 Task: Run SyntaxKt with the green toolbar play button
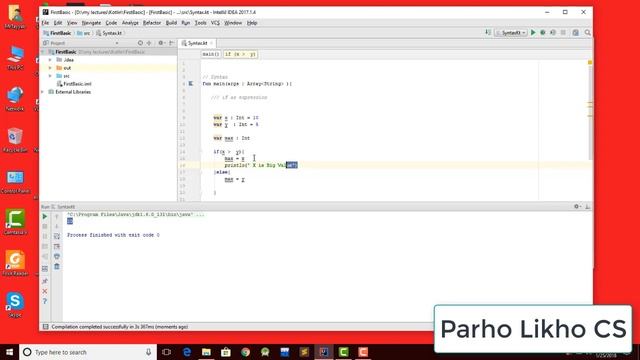[x=533, y=33]
